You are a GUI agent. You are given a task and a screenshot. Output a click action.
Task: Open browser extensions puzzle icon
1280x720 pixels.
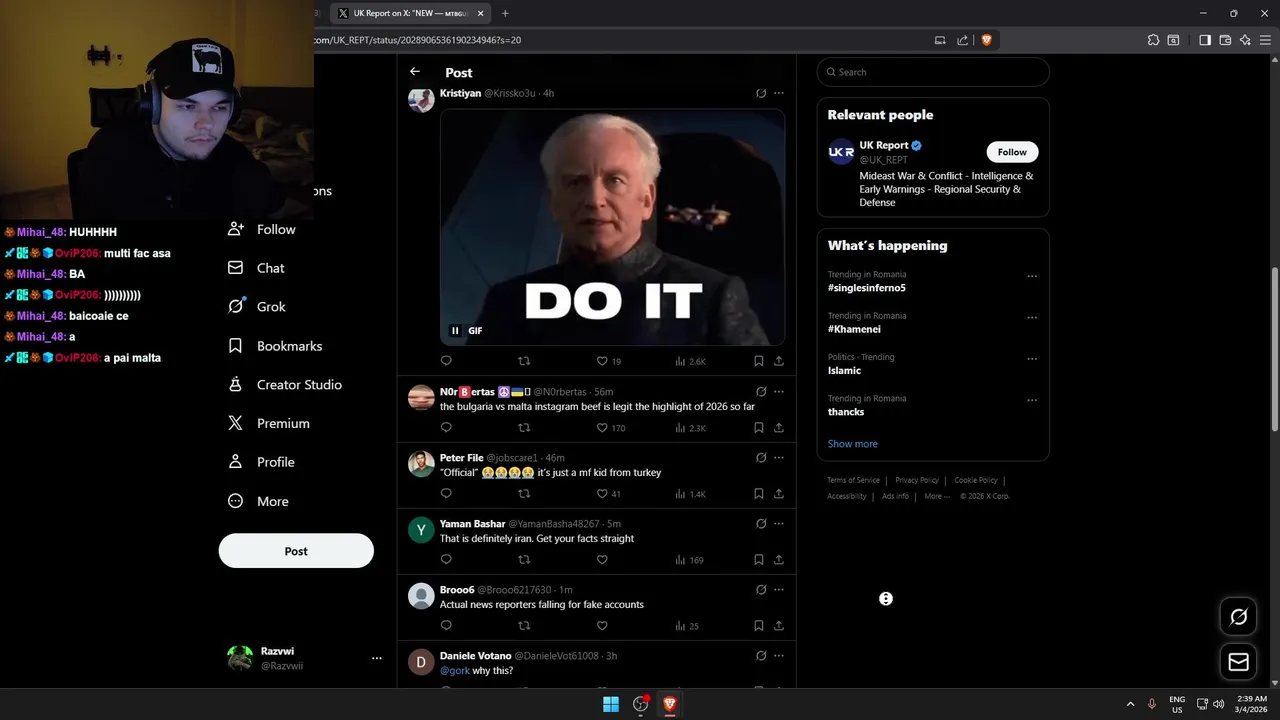click(x=1153, y=40)
